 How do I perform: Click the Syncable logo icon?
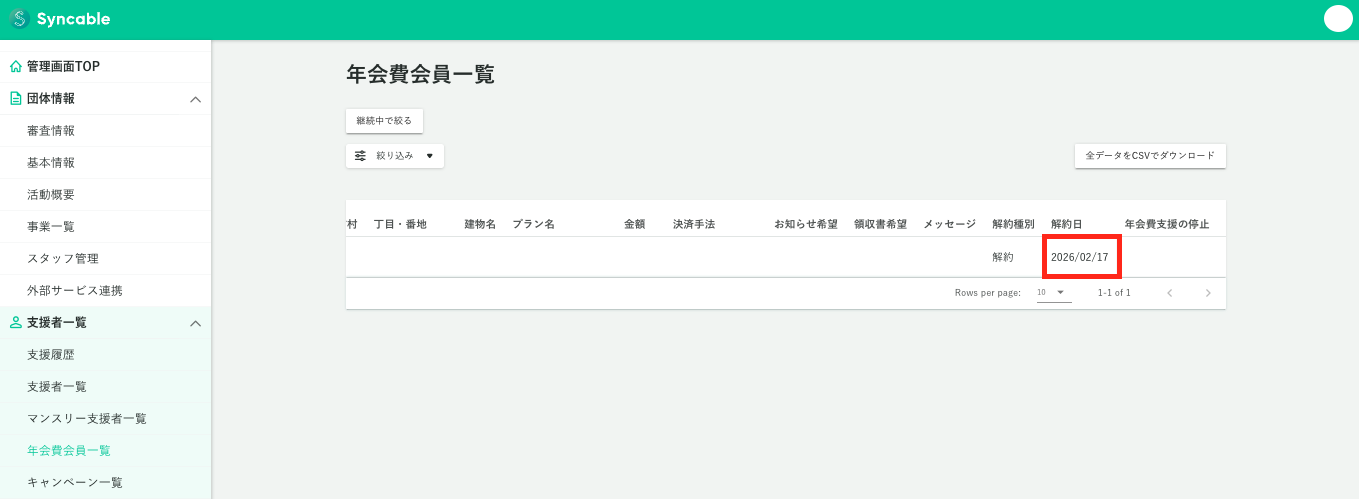tap(19, 19)
